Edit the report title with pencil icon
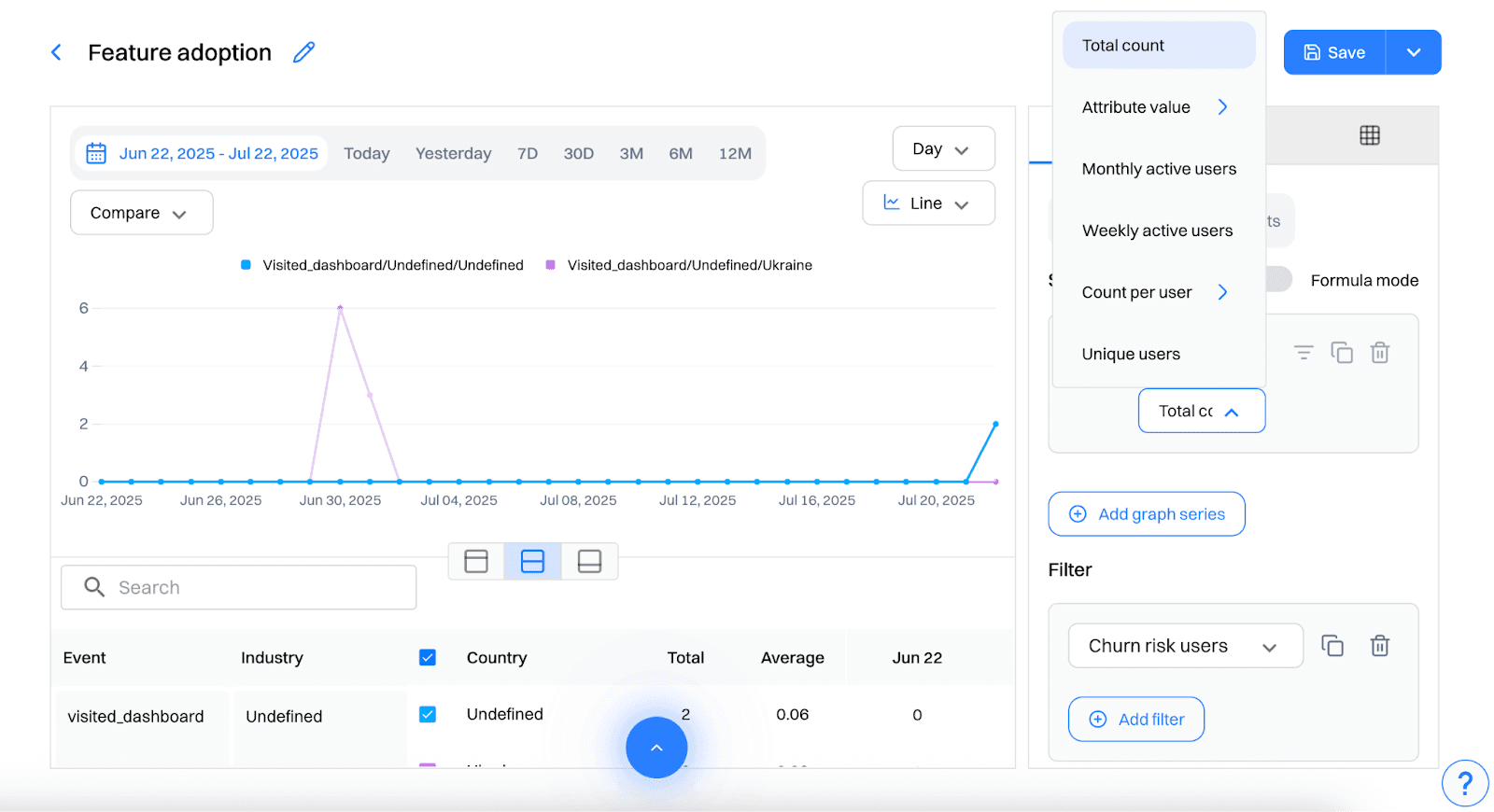 [x=303, y=52]
